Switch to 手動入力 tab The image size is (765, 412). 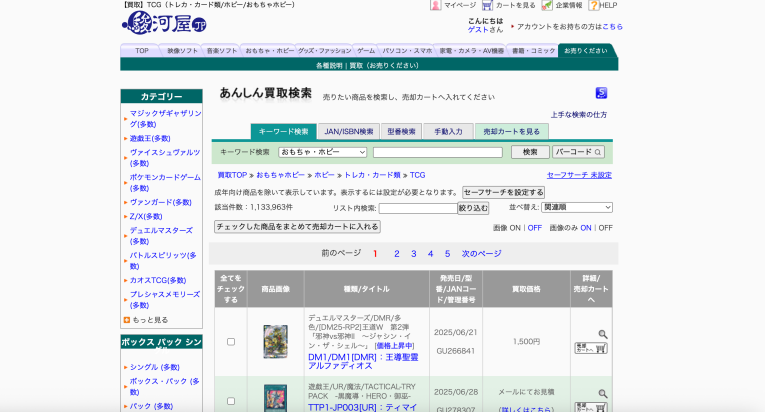pos(448,132)
